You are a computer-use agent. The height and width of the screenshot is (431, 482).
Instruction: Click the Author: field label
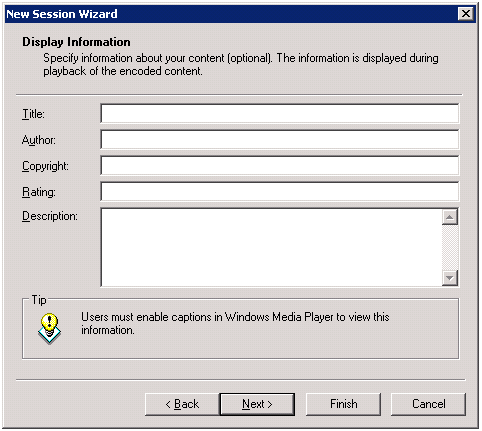pyautogui.click(x=39, y=140)
